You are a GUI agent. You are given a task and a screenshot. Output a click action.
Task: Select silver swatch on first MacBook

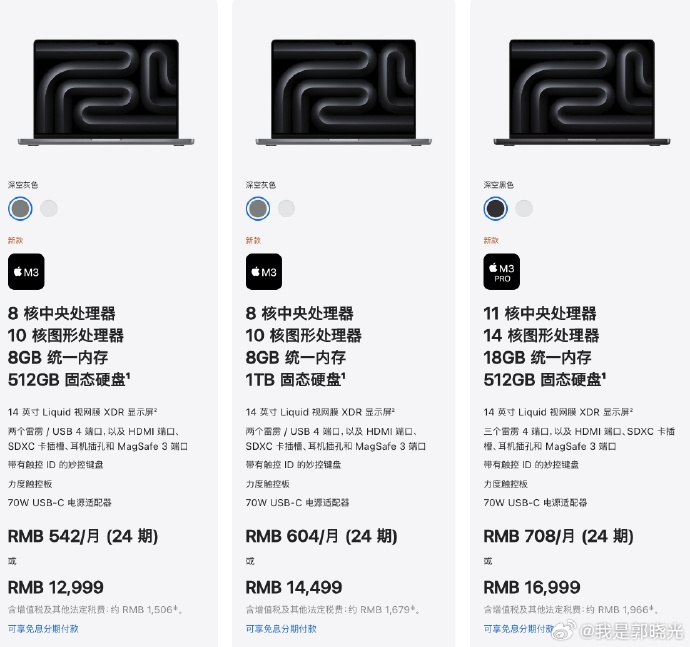click(48, 209)
